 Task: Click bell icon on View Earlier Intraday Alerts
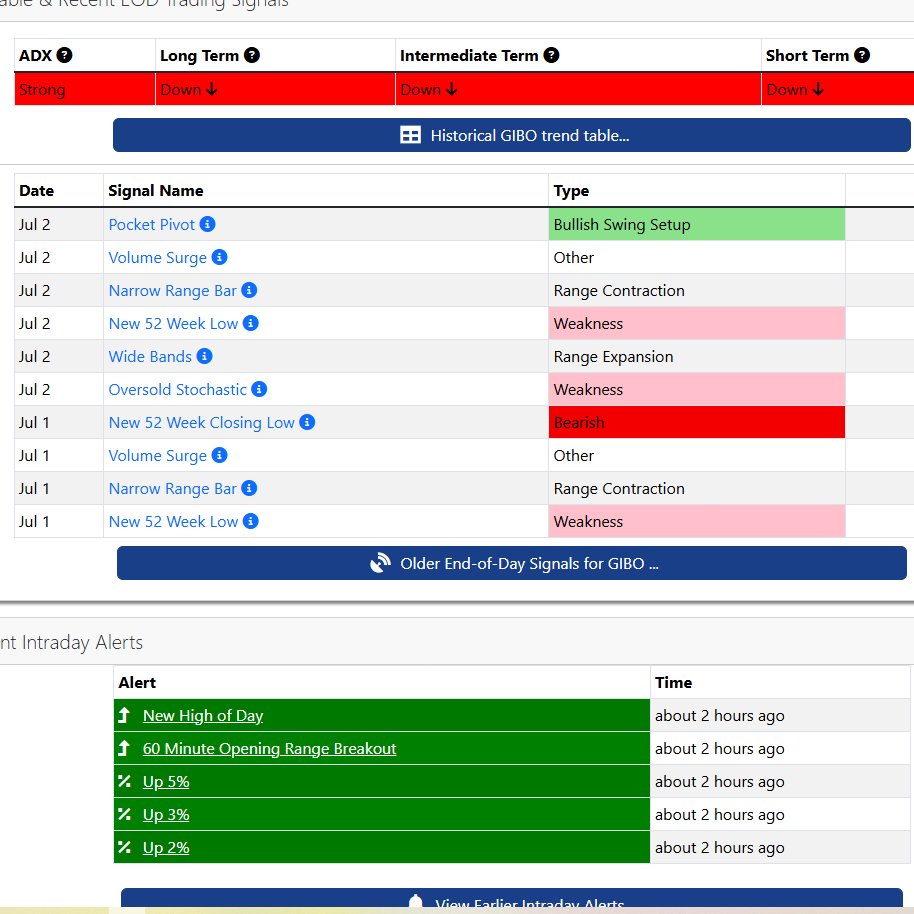[x=416, y=902]
